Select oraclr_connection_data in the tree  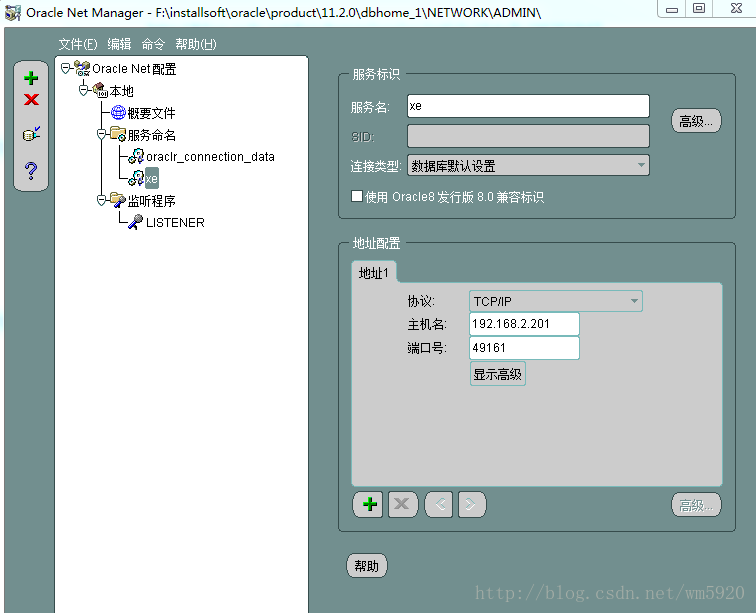210,157
